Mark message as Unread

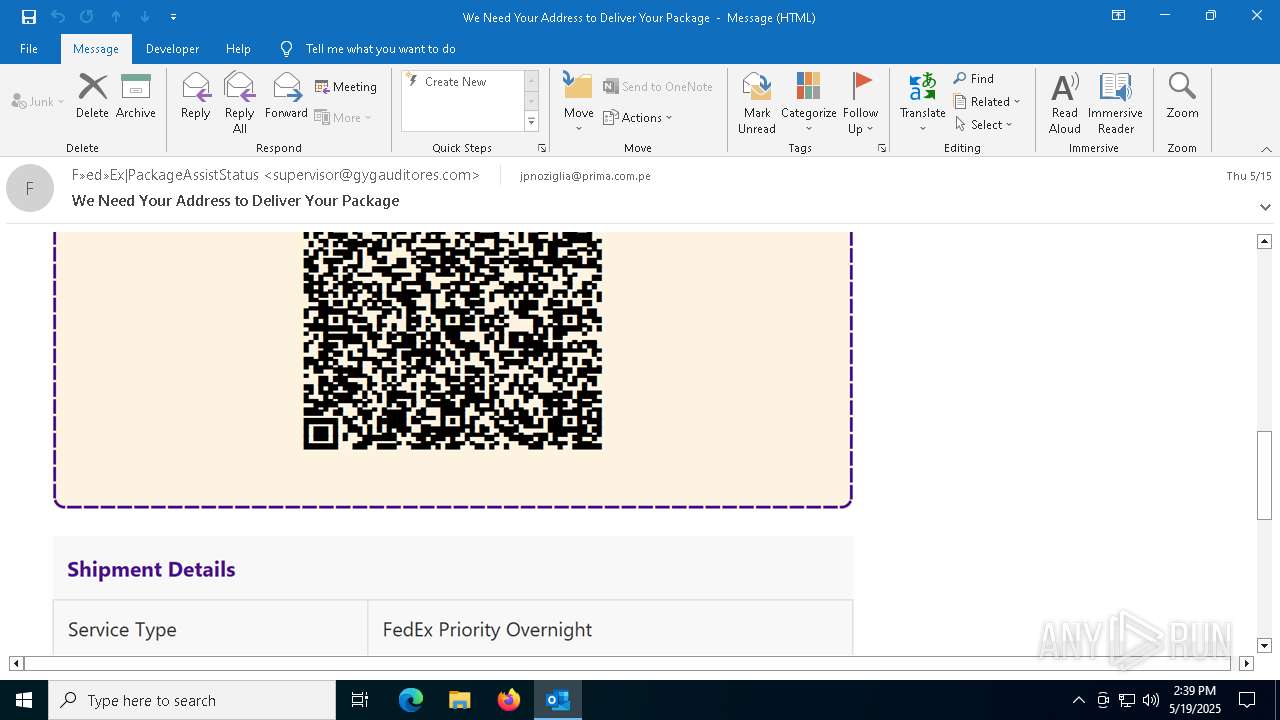coord(757,102)
